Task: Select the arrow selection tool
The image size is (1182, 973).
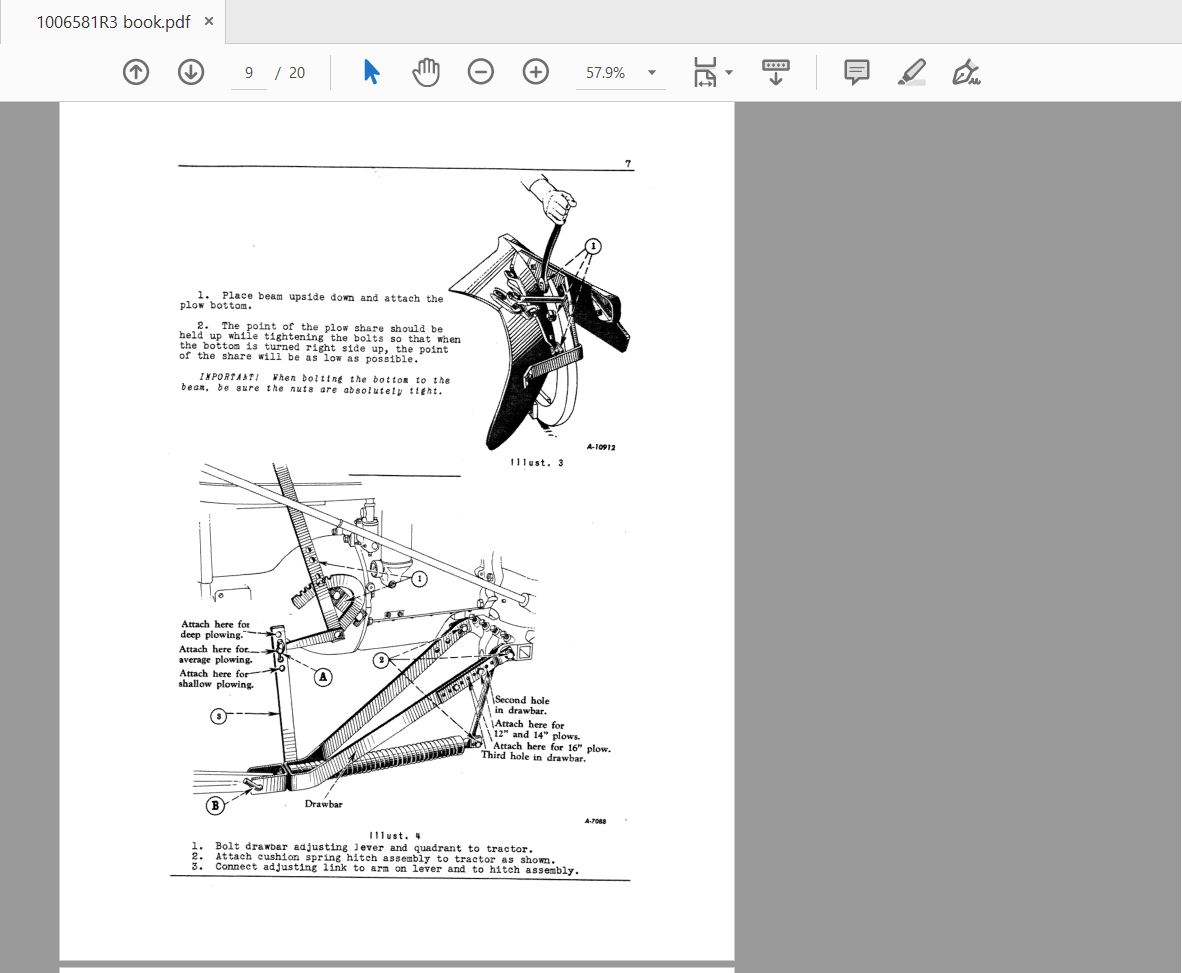Action: [x=371, y=72]
